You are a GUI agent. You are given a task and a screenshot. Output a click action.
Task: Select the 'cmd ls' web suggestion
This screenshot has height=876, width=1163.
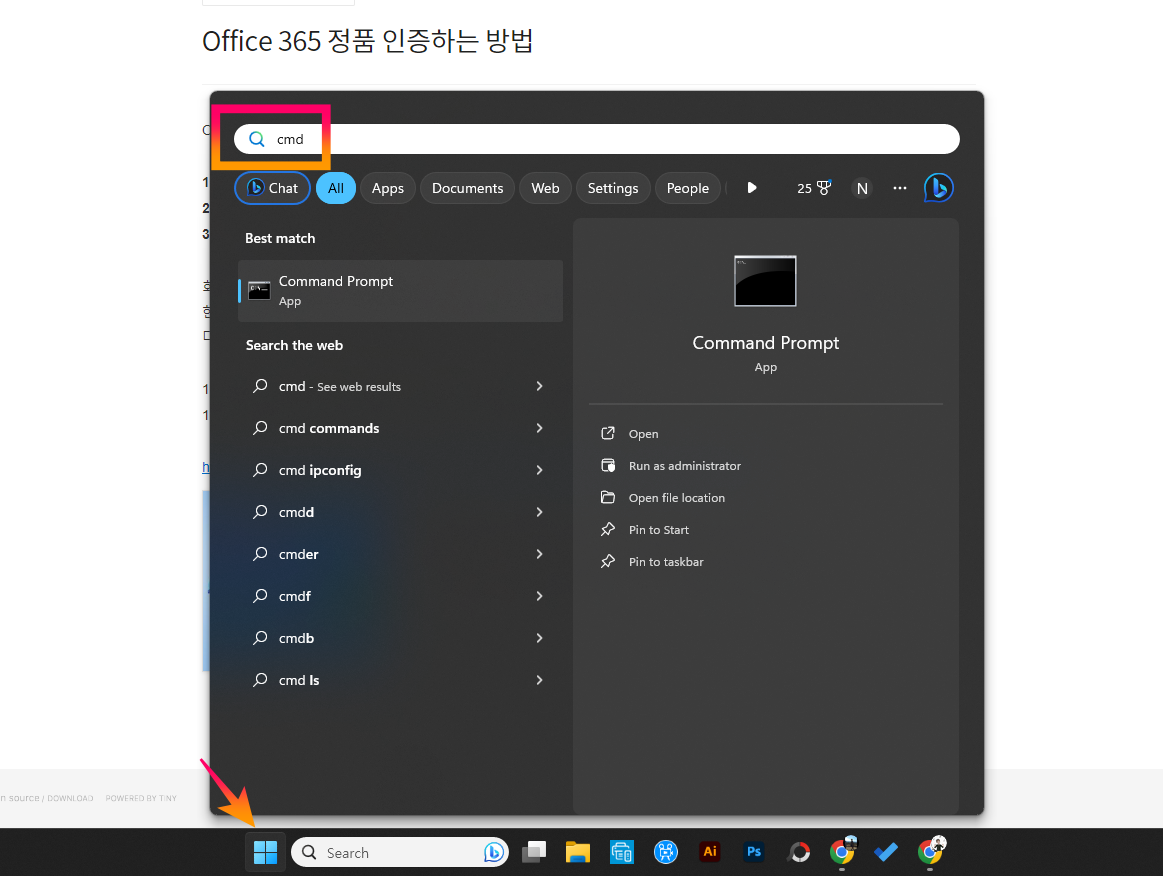[401, 680]
